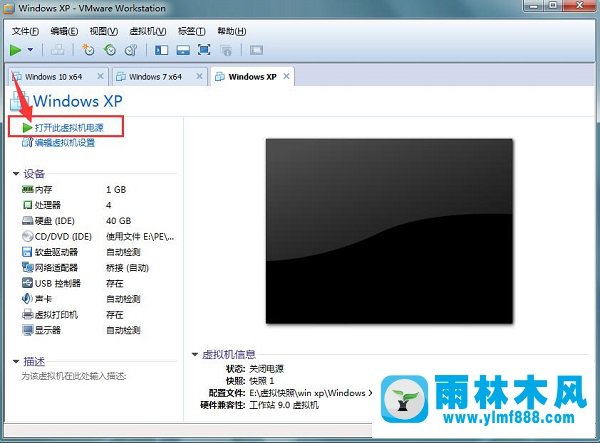Minimize the VMware Workstation window
The image size is (600, 443).
535,5
